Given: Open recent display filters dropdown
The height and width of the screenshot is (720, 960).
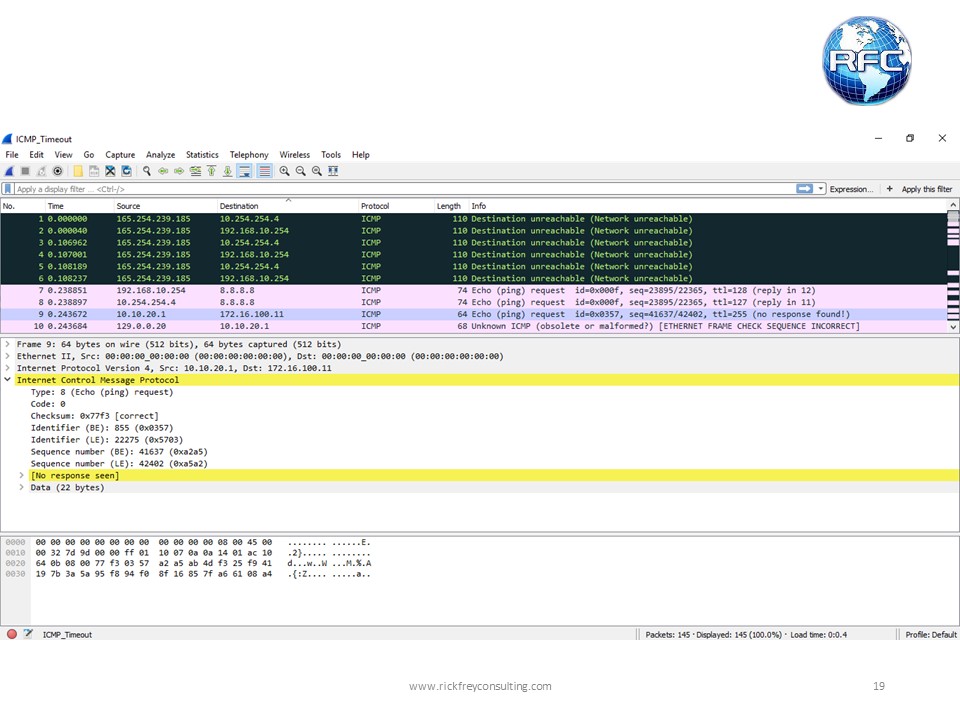Looking at the screenshot, I should pos(821,189).
